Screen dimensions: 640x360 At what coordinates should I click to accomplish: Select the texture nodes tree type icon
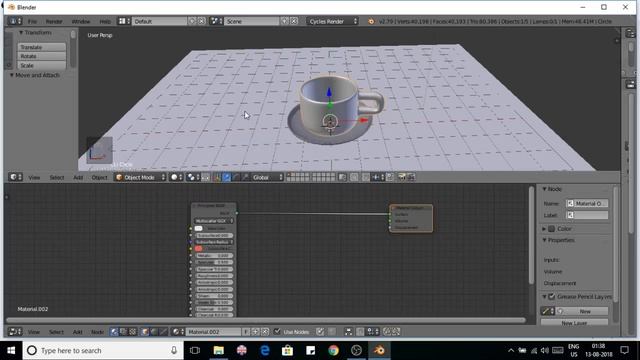coord(133,332)
